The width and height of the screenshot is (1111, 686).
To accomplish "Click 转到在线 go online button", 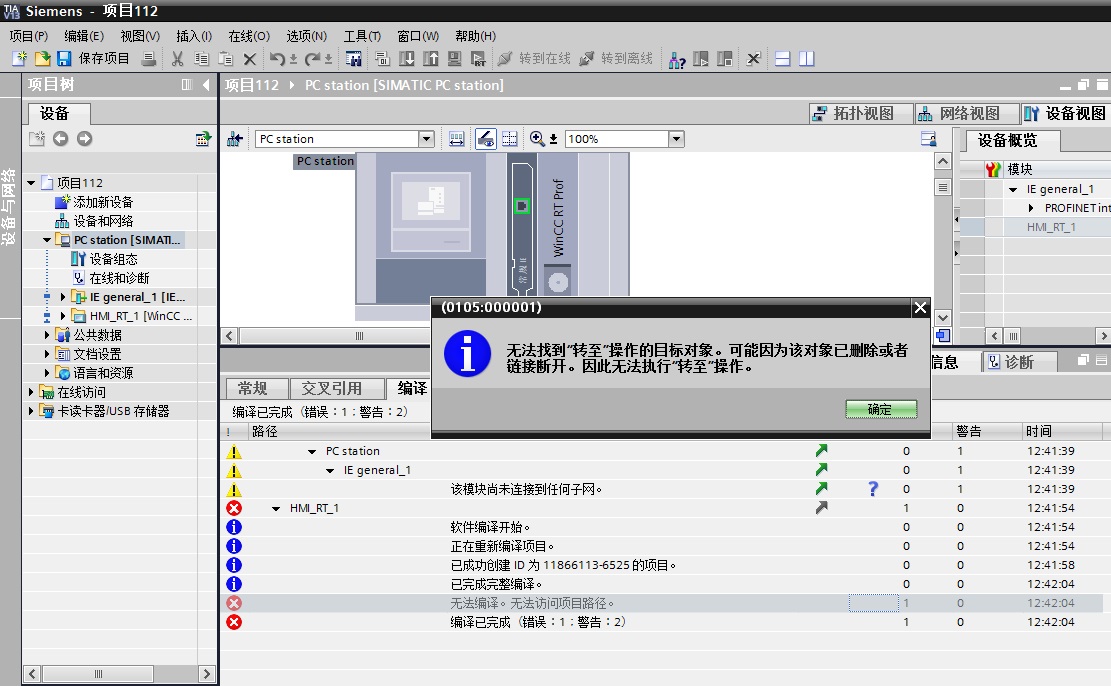I will [534, 59].
